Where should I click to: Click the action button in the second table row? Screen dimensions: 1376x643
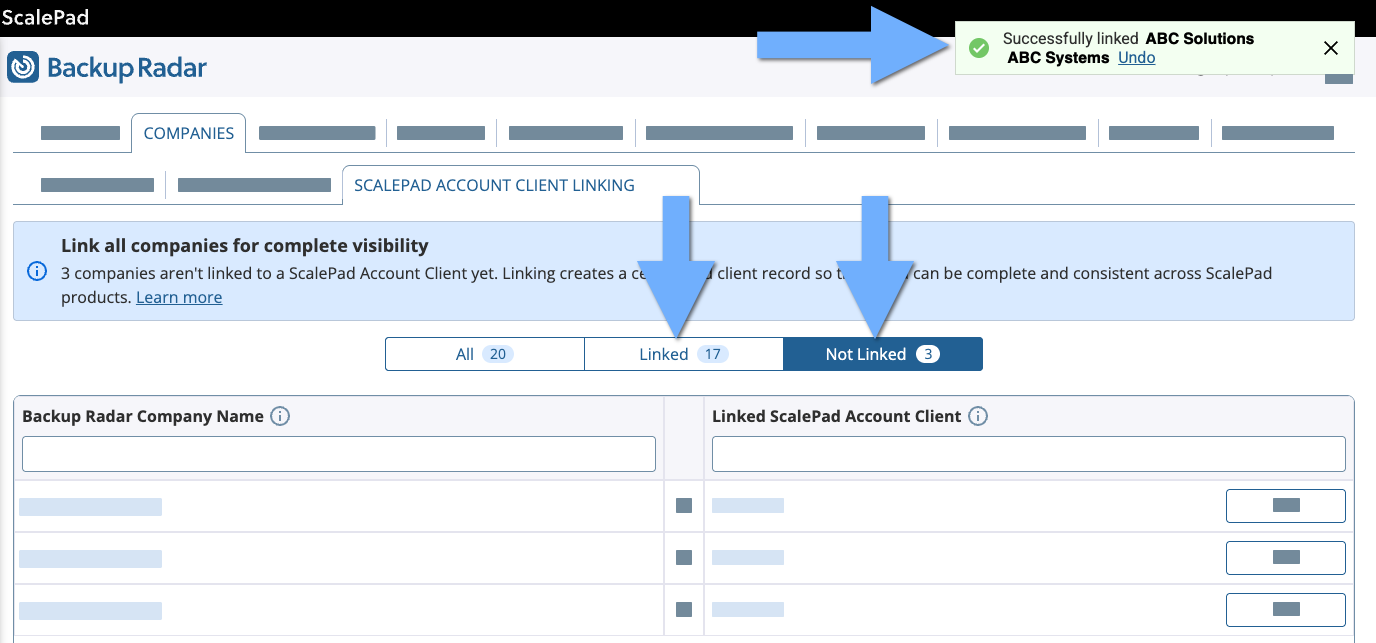tap(1285, 558)
